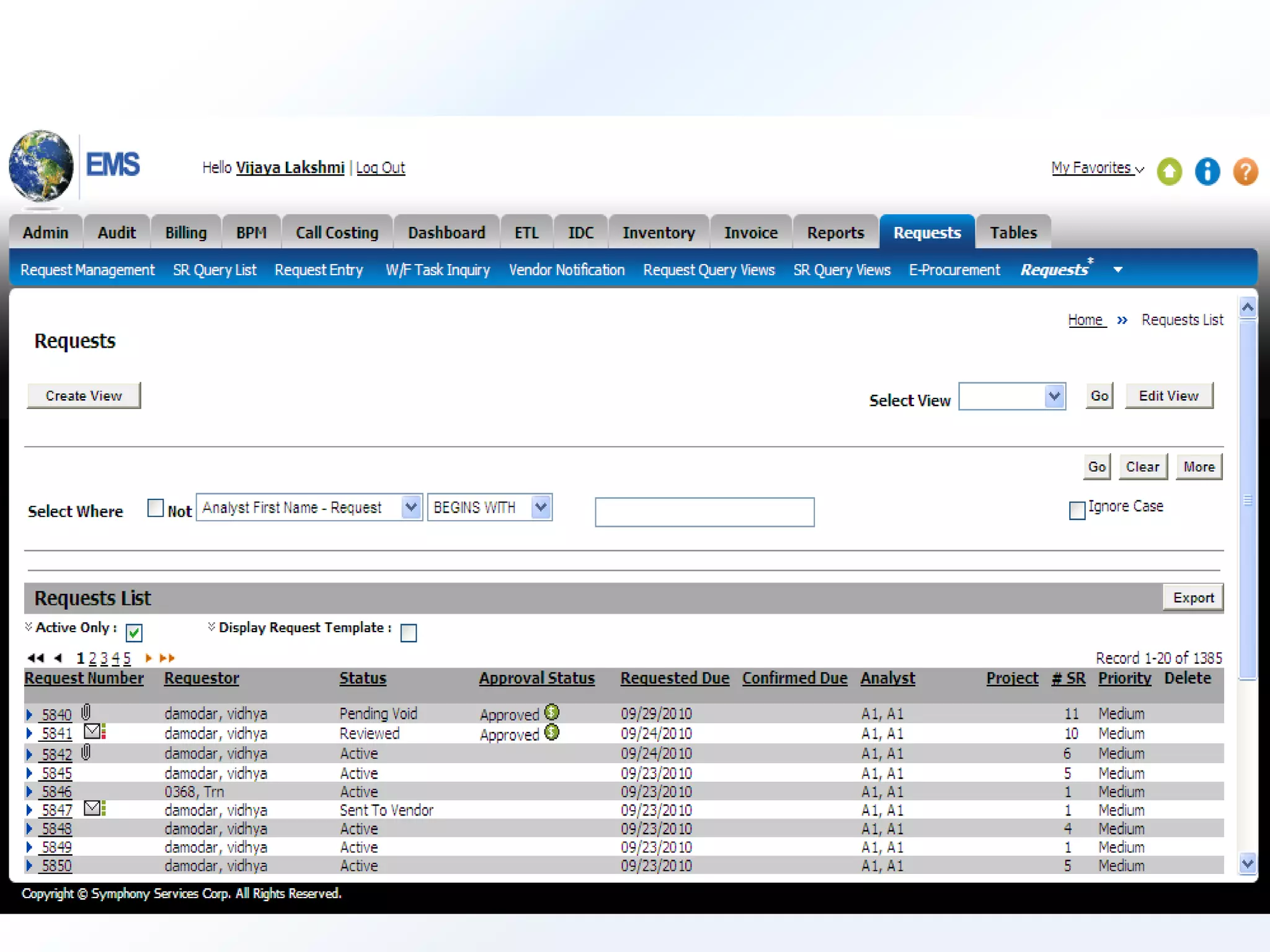Open the Analyst First Name field dropdown
1270x952 pixels.
point(411,508)
